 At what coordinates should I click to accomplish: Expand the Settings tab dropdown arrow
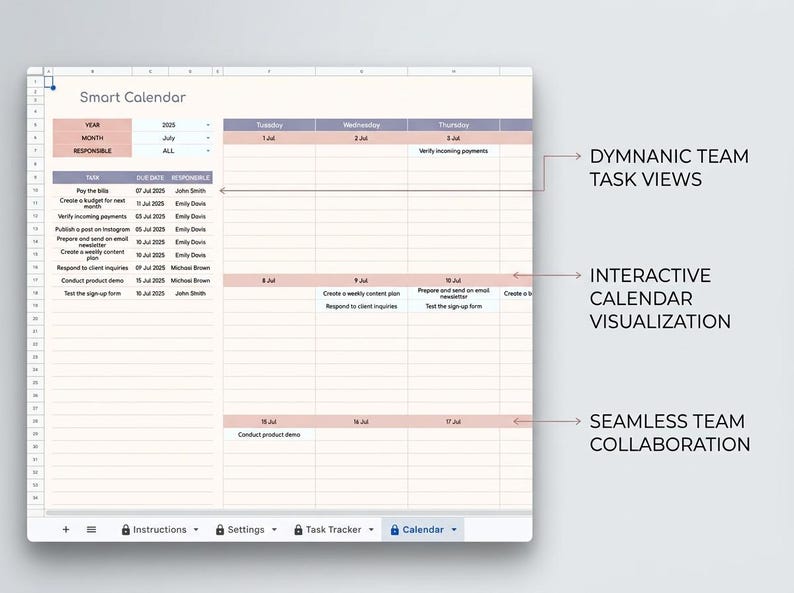274,530
